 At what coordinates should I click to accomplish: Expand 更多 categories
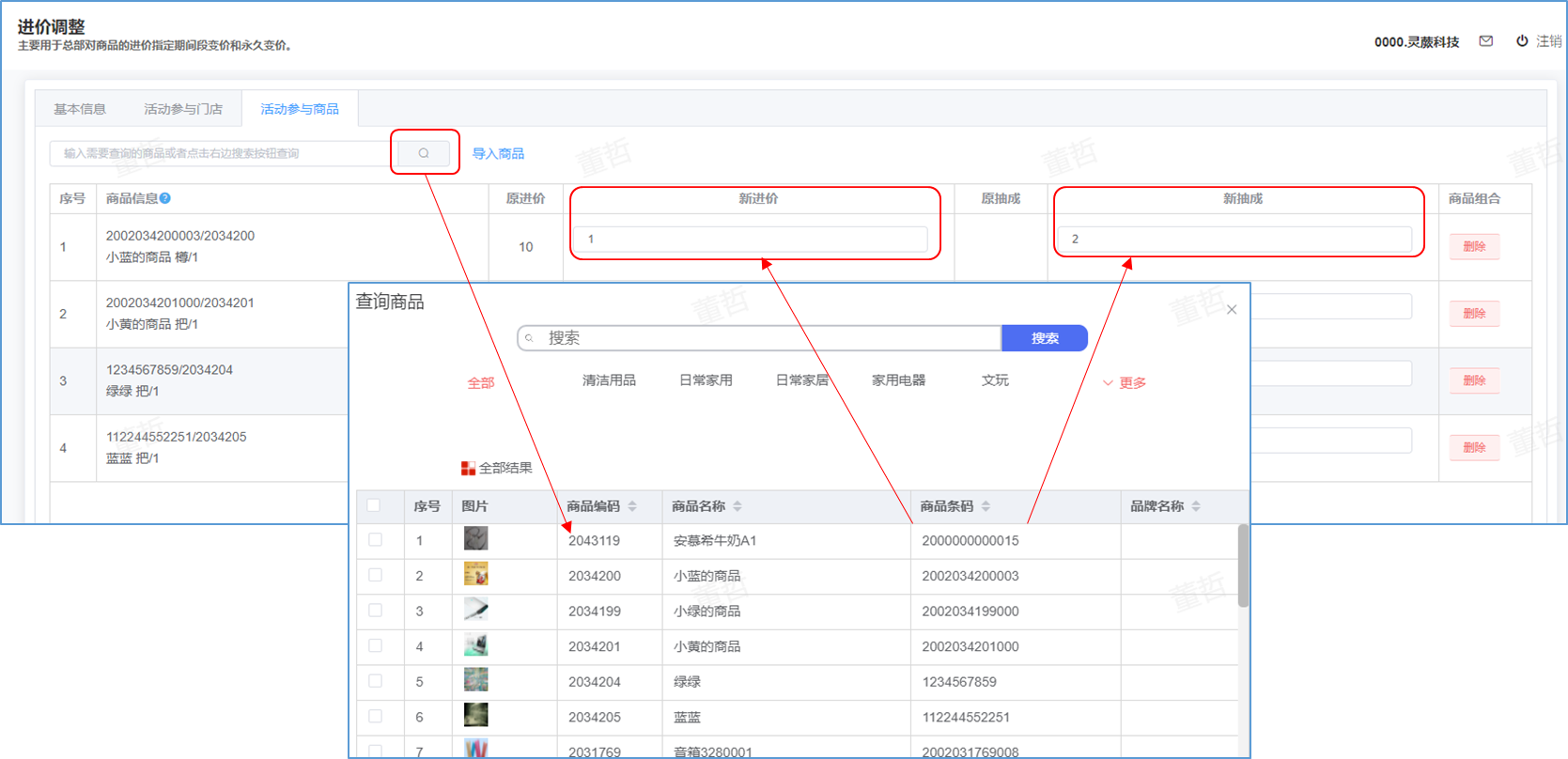pos(1125,383)
